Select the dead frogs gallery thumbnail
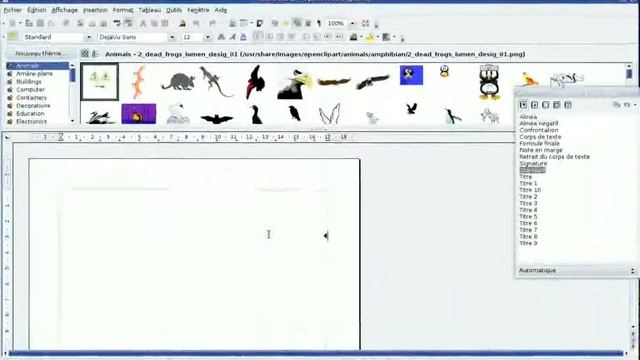 tap(100, 82)
